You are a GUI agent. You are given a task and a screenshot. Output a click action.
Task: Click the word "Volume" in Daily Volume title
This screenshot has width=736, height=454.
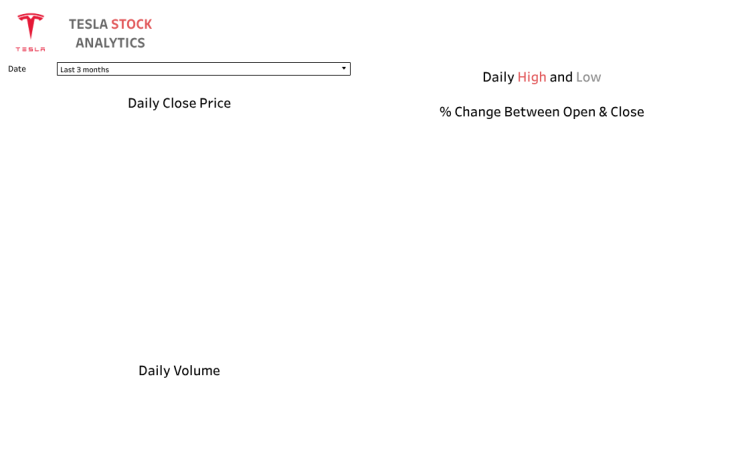pyautogui.click(x=196, y=370)
